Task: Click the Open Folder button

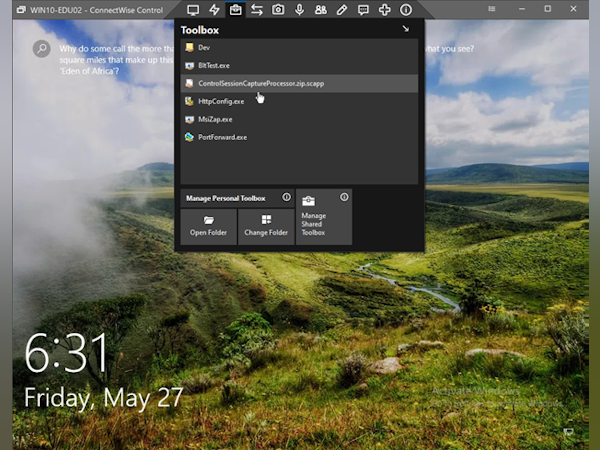Action: coord(209,227)
